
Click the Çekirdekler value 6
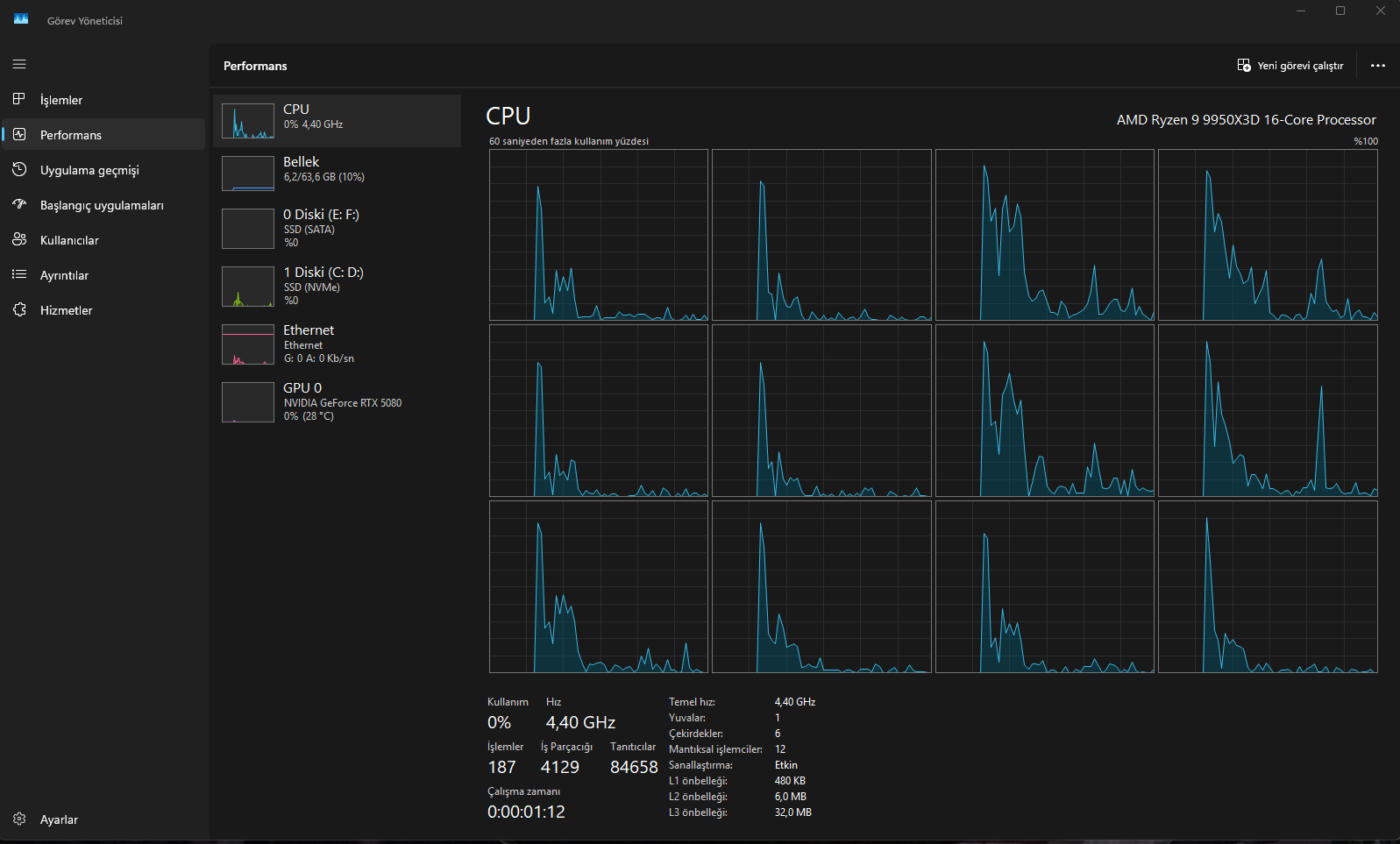pyautogui.click(x=778, y=734)
